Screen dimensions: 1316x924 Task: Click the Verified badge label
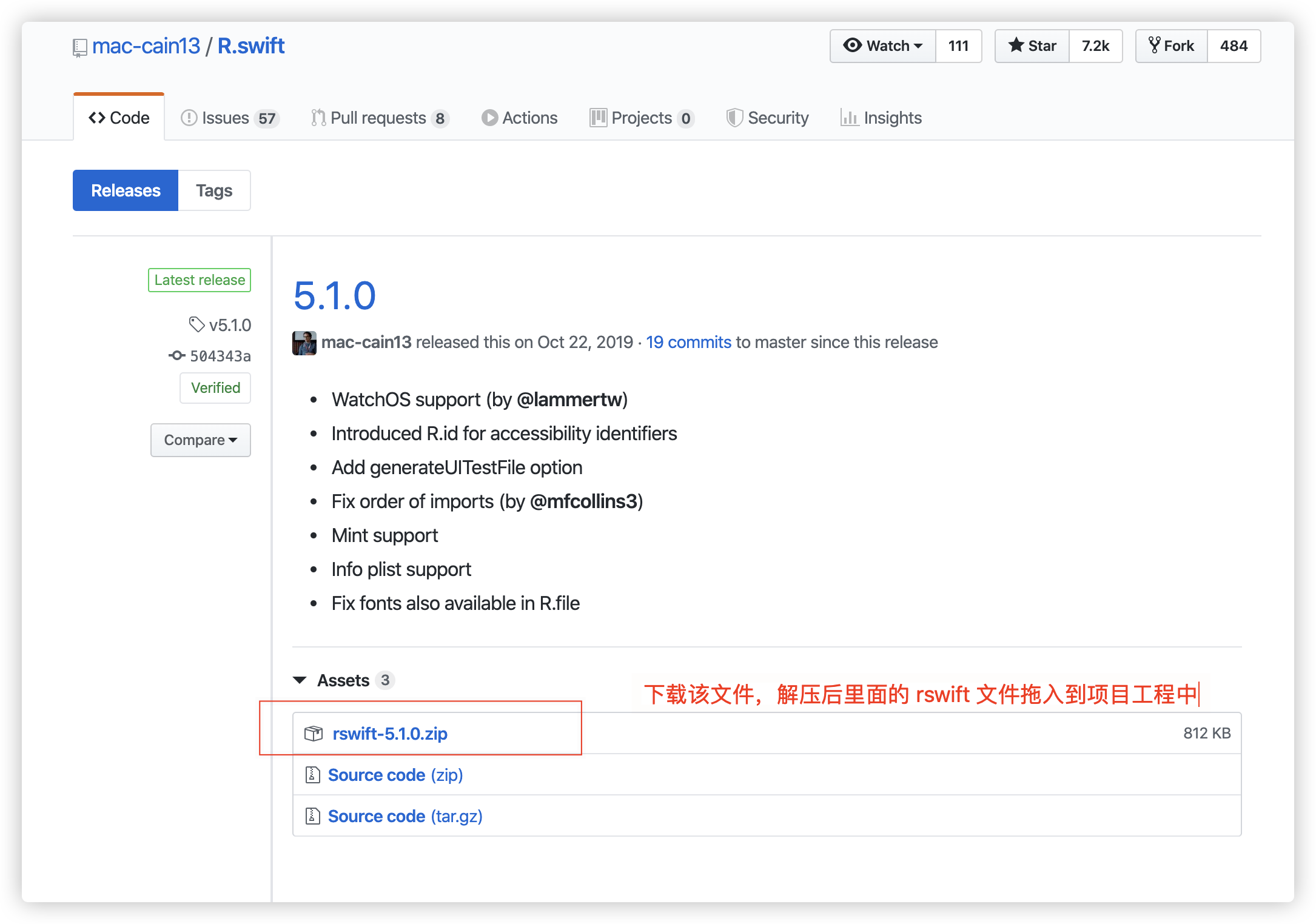coord(214,389)
